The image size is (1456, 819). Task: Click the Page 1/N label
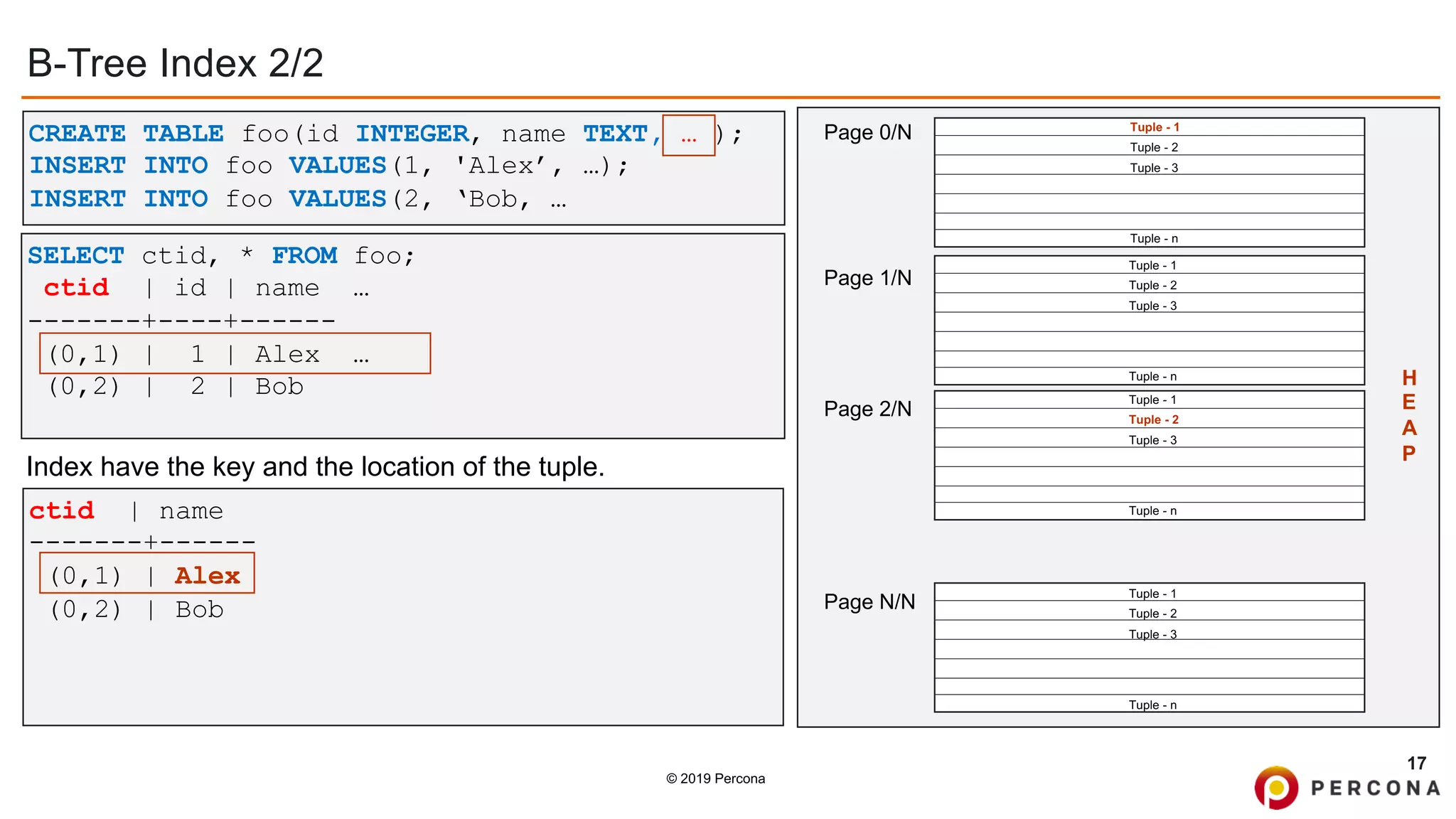[x=867, y=278]
